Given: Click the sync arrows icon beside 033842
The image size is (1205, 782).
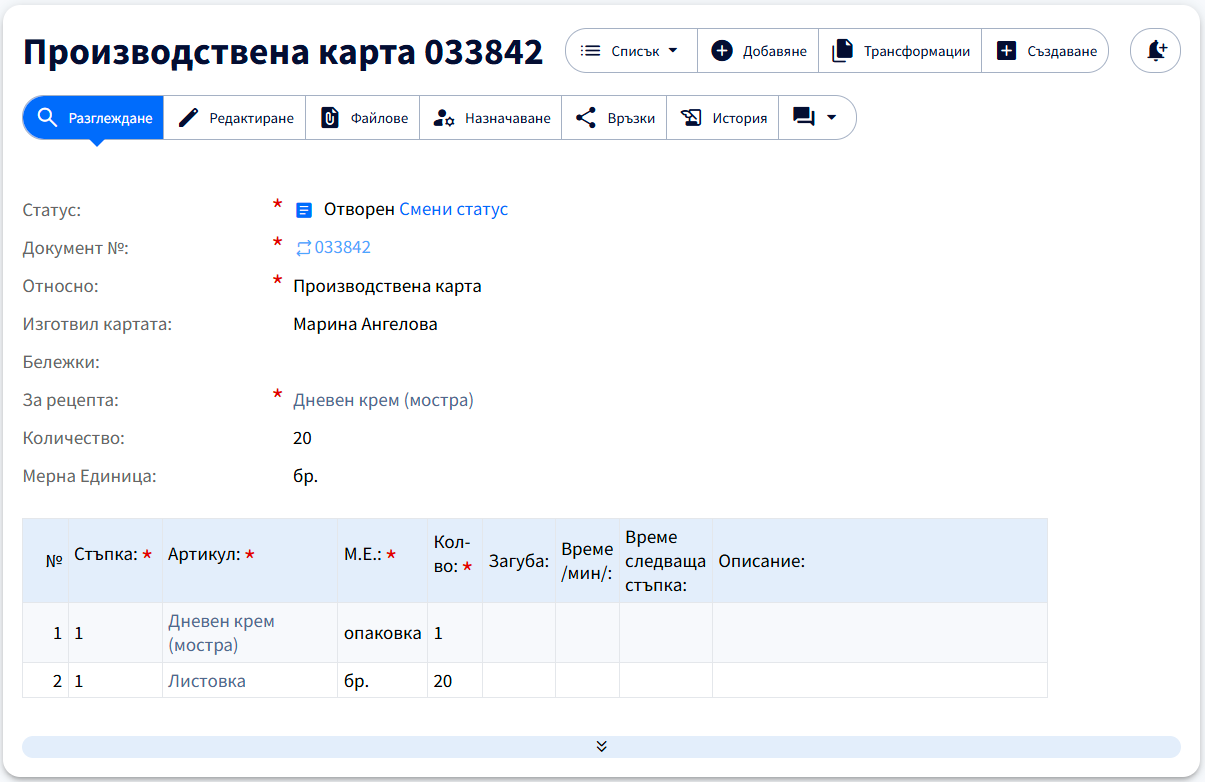Looking at the screenshot, I should (x=303, y=247).
